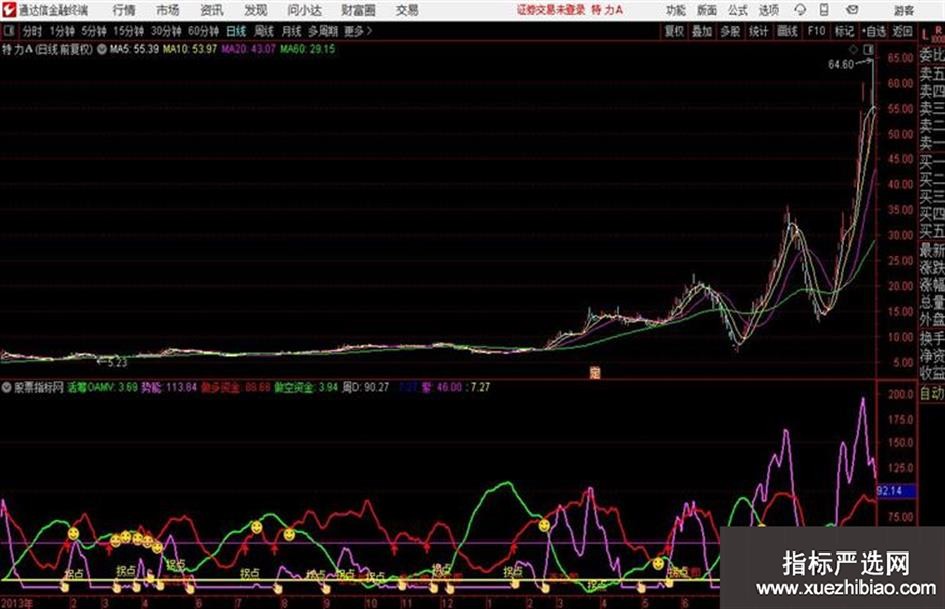Click the 叠加 overlay button
945x609 pixels.
[x=702, y=31]
